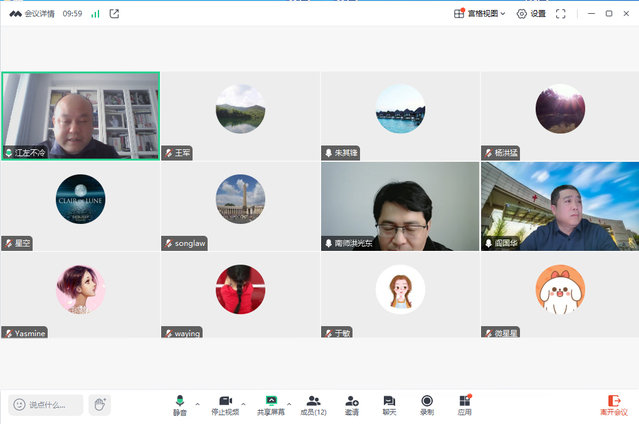Viewport: 639px width, 424px height.
Task: Start recording the meeting (录制)
Action: (427, 404)
